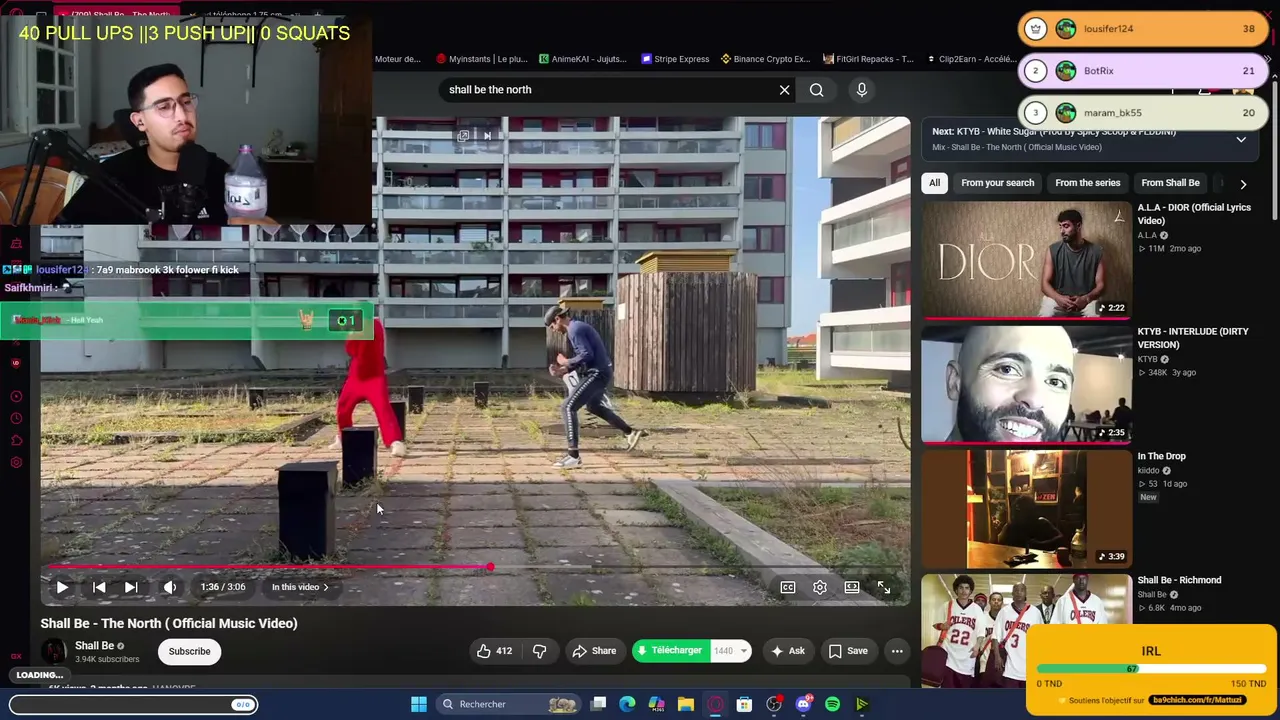Open the Shall Be channel avatar

53,652
